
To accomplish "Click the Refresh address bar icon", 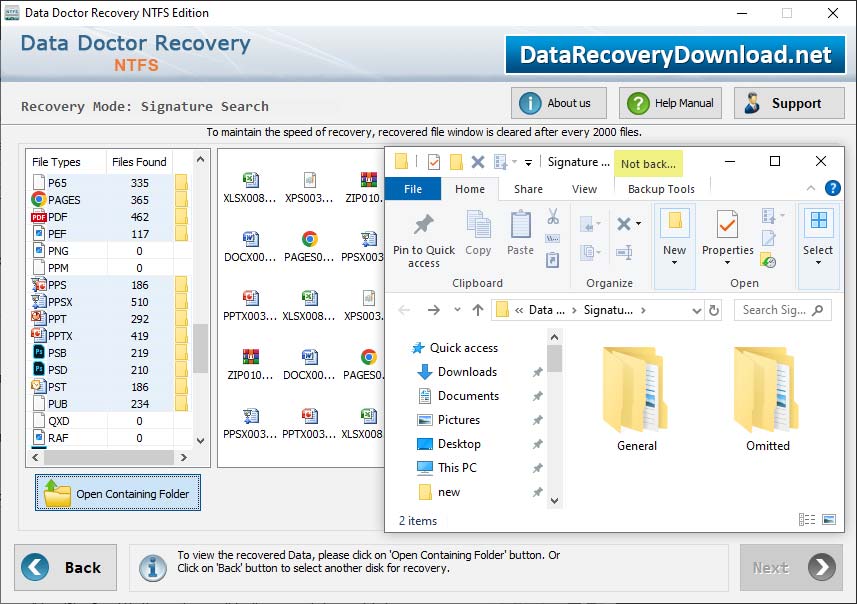I will pos(714,310).
